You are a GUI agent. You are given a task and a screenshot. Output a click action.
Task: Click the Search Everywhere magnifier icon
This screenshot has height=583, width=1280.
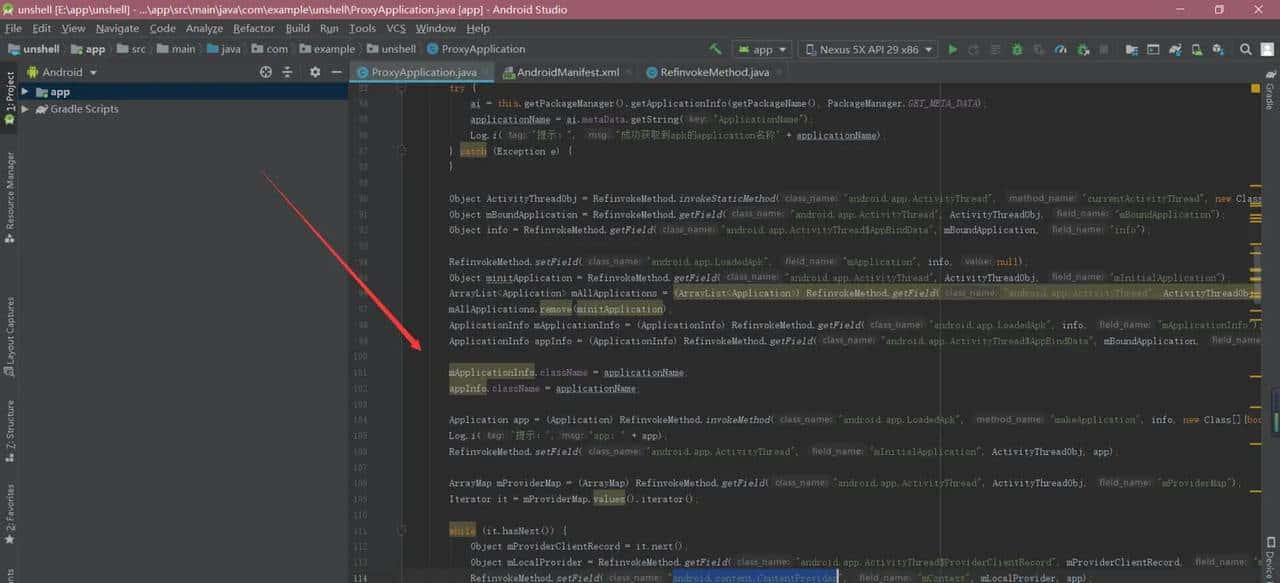(x=1246, y=49)
